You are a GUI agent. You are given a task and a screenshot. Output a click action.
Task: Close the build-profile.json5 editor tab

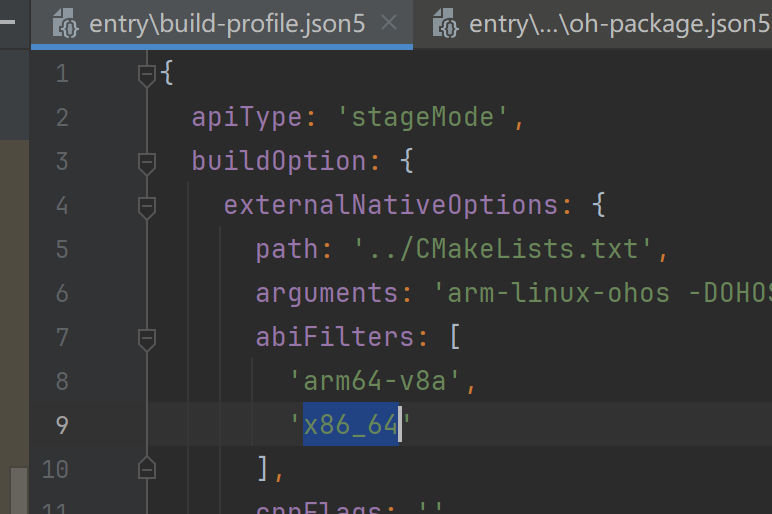(x=389, y=23)
